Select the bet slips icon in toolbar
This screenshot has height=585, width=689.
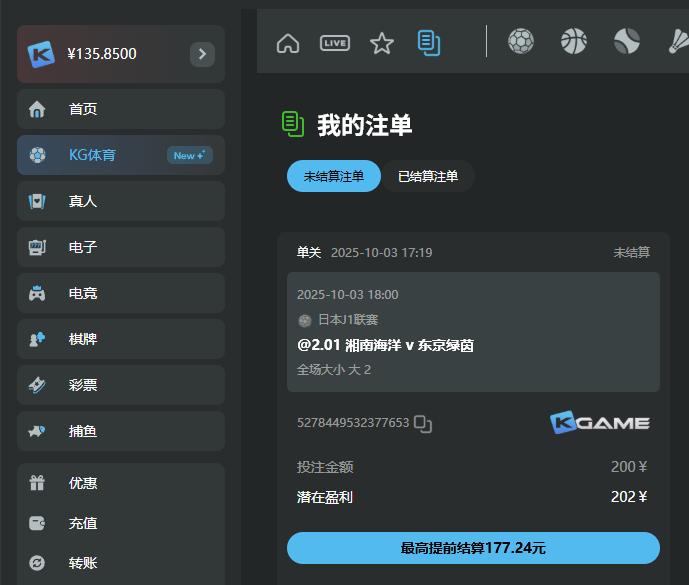428,43
